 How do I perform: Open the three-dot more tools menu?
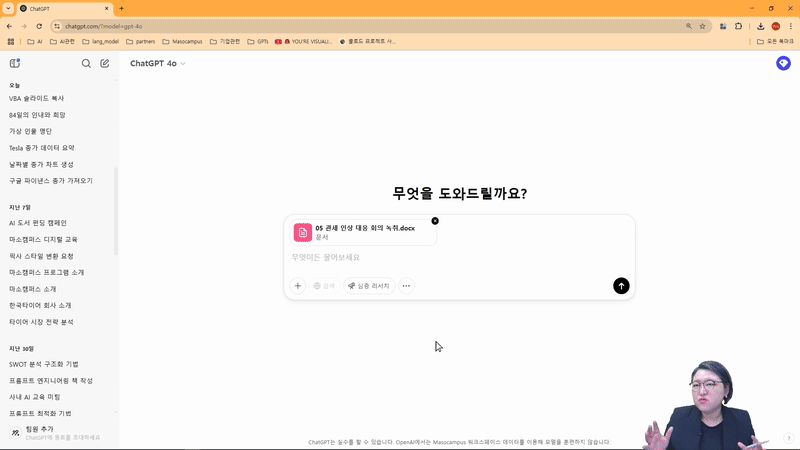(x=406, y=286)
